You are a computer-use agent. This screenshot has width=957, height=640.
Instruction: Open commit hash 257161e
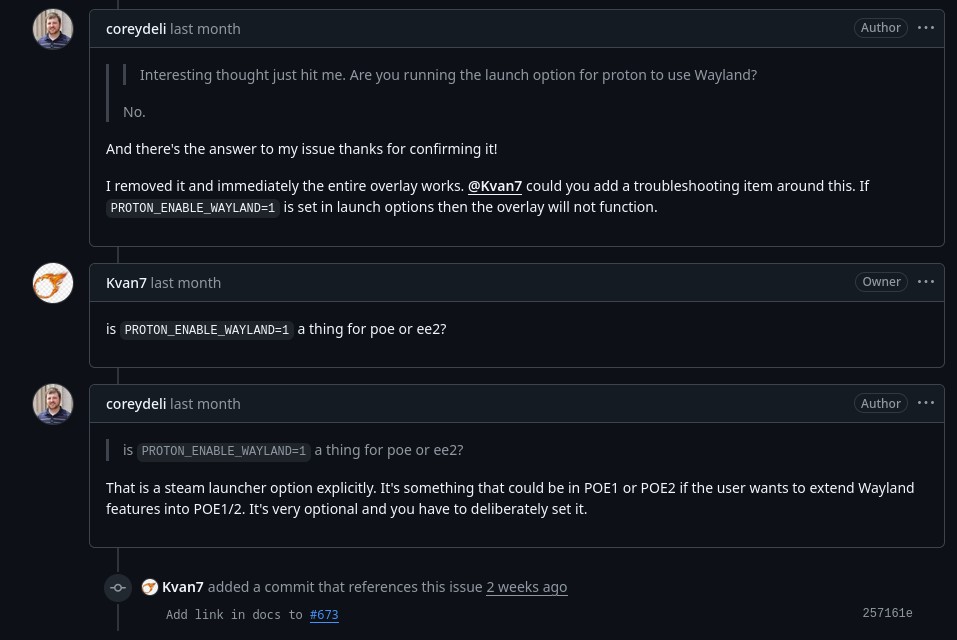pos(887,613)
